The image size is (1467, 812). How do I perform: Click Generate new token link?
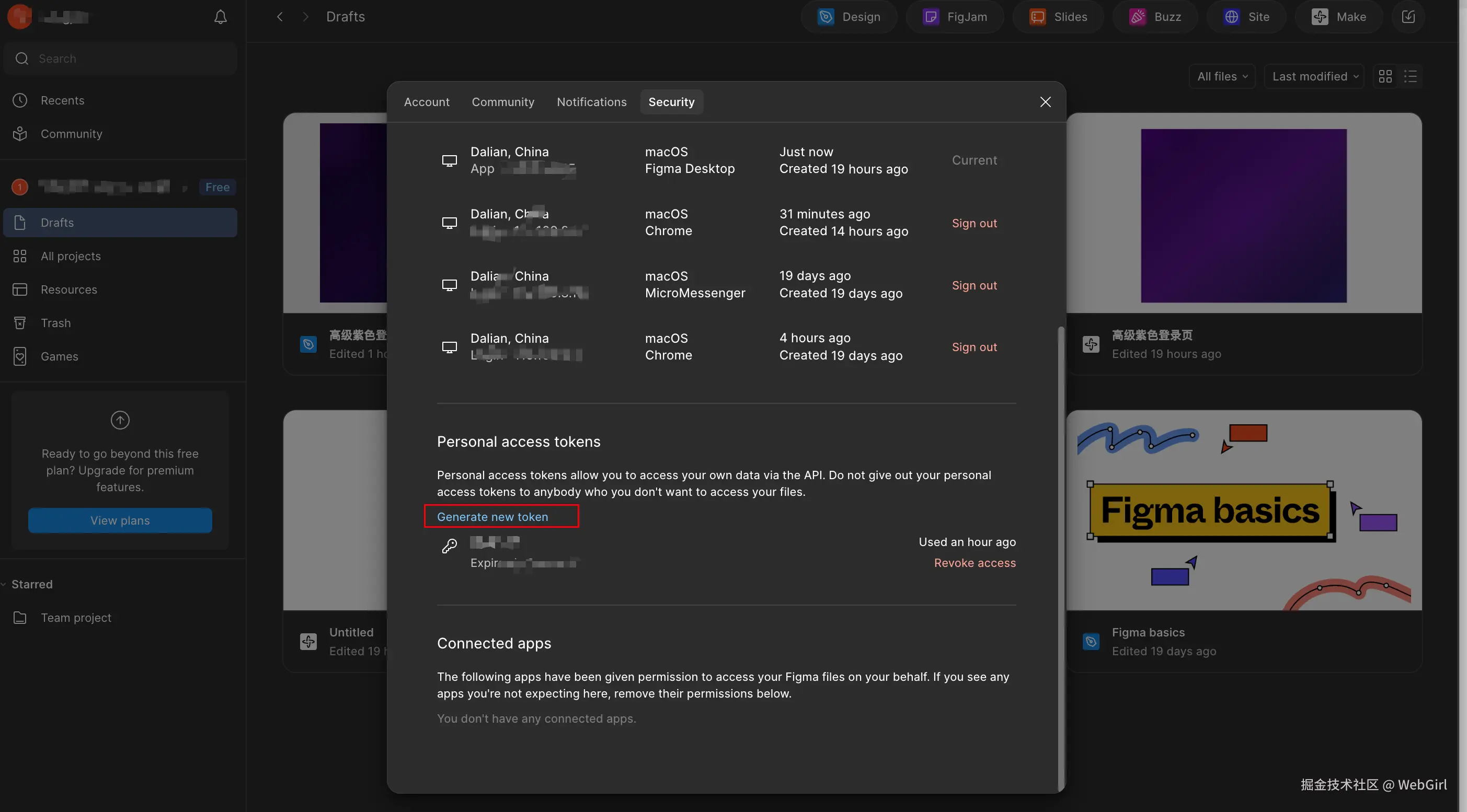point(492,517)
